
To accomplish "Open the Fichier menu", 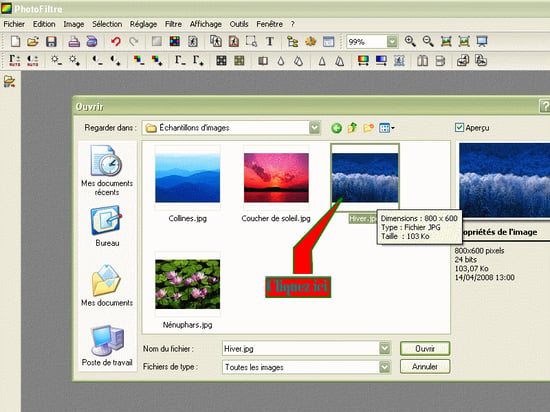I will 14,24.
